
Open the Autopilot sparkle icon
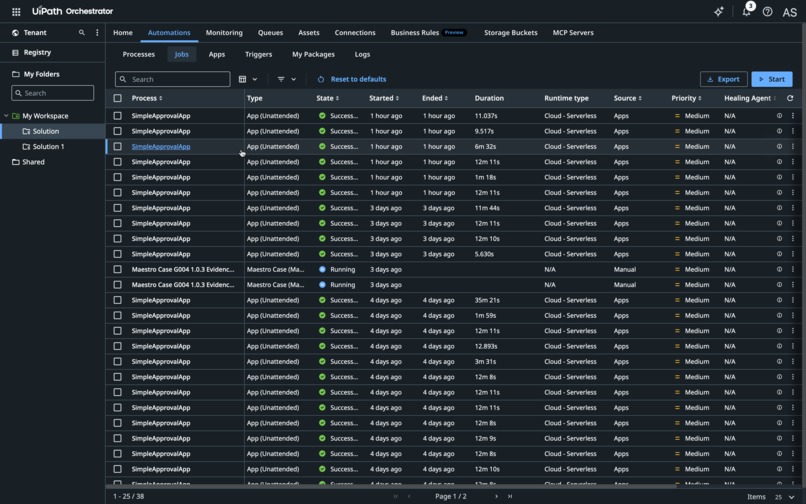[719, 11]
